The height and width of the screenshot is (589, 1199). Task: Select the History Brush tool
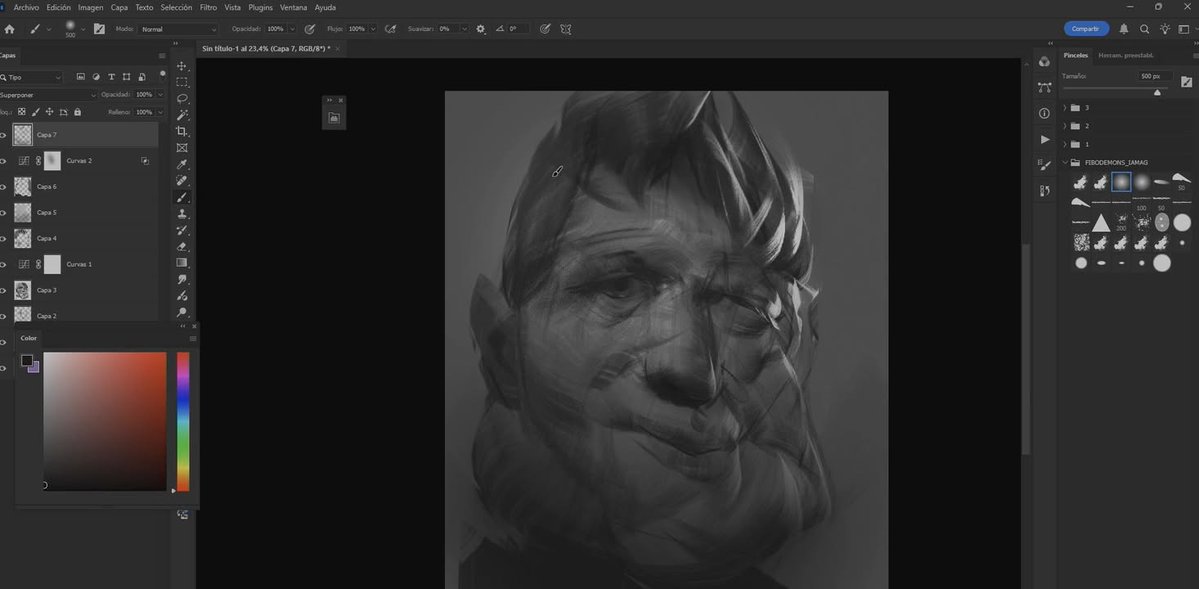tap(182, 230)
